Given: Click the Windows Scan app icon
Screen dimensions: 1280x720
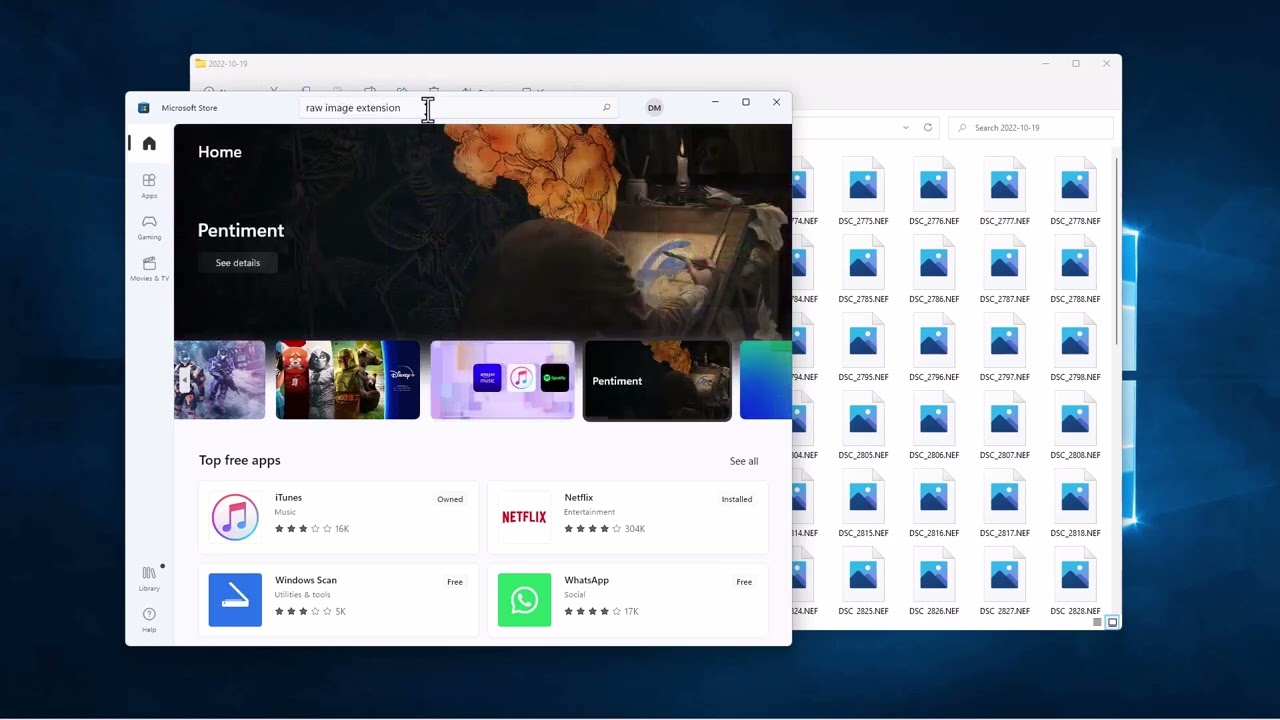Looking at the screenshot, I should pos(235,600).
